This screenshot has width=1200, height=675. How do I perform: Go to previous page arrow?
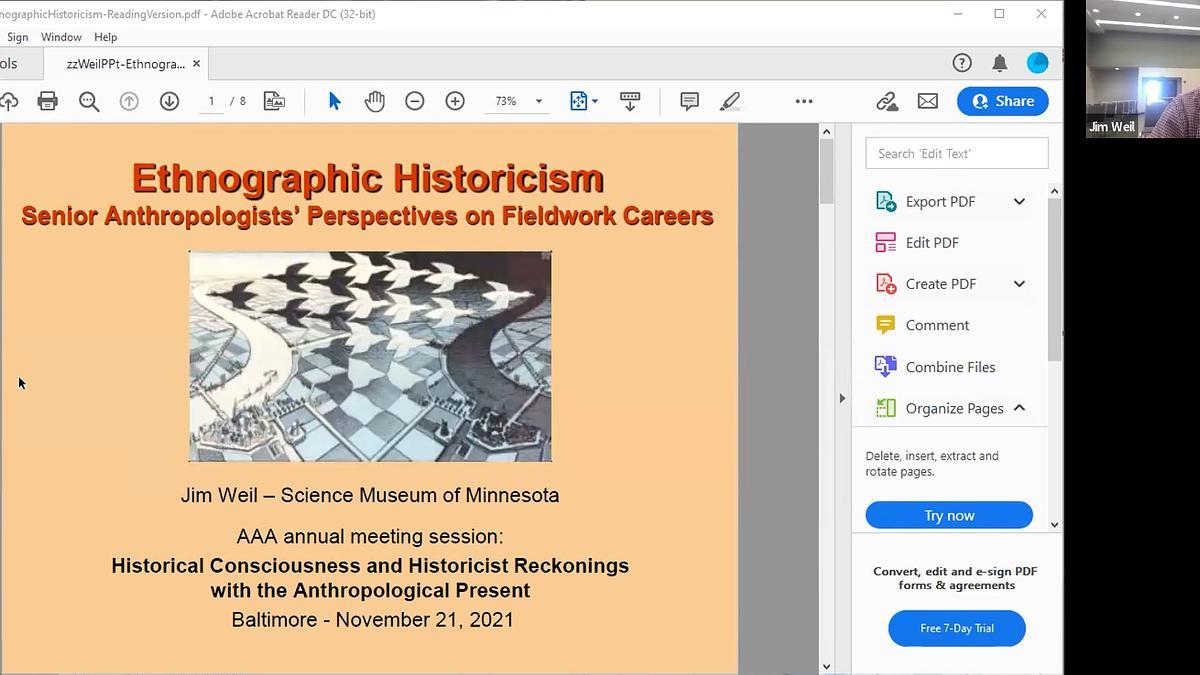[129, 101]
